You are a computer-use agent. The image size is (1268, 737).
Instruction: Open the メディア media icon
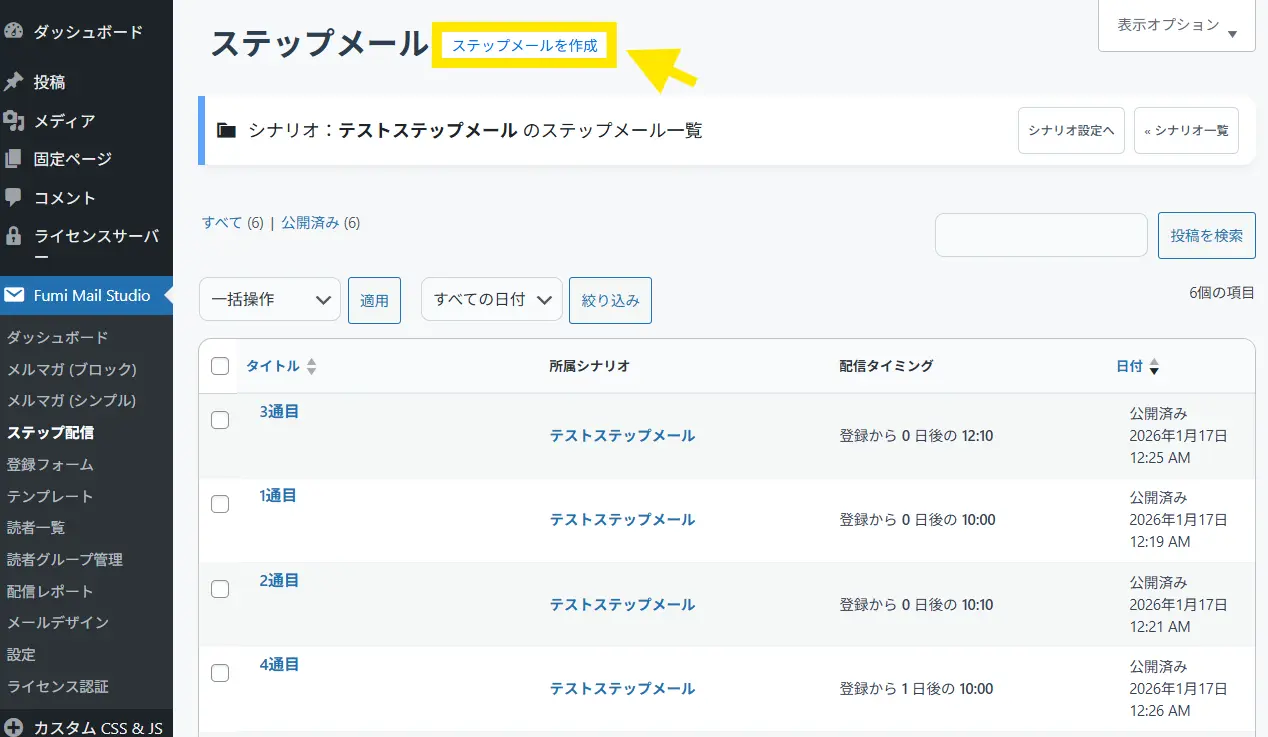click(x=14, y=121)
